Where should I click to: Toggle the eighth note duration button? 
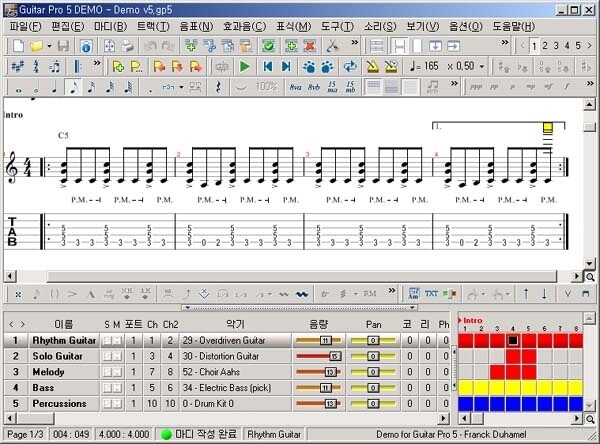point(73,87)
